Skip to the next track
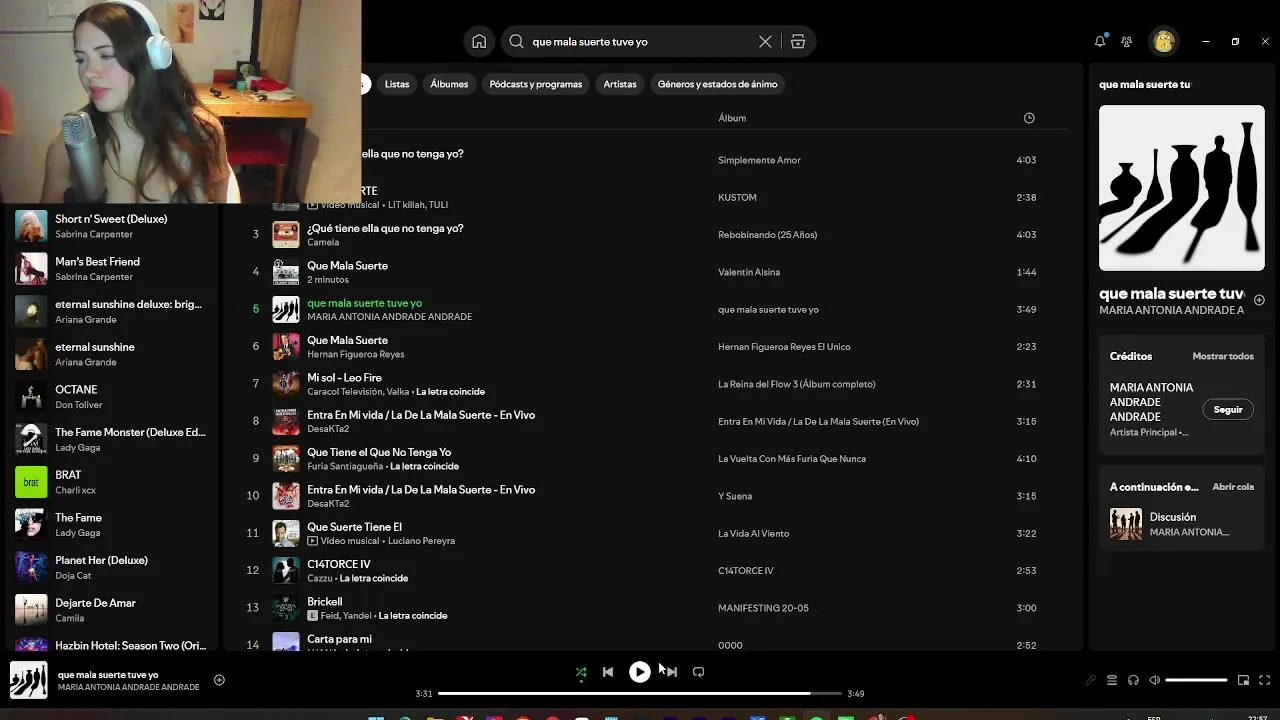The image size is (1280, 720). tap(672, 672)
